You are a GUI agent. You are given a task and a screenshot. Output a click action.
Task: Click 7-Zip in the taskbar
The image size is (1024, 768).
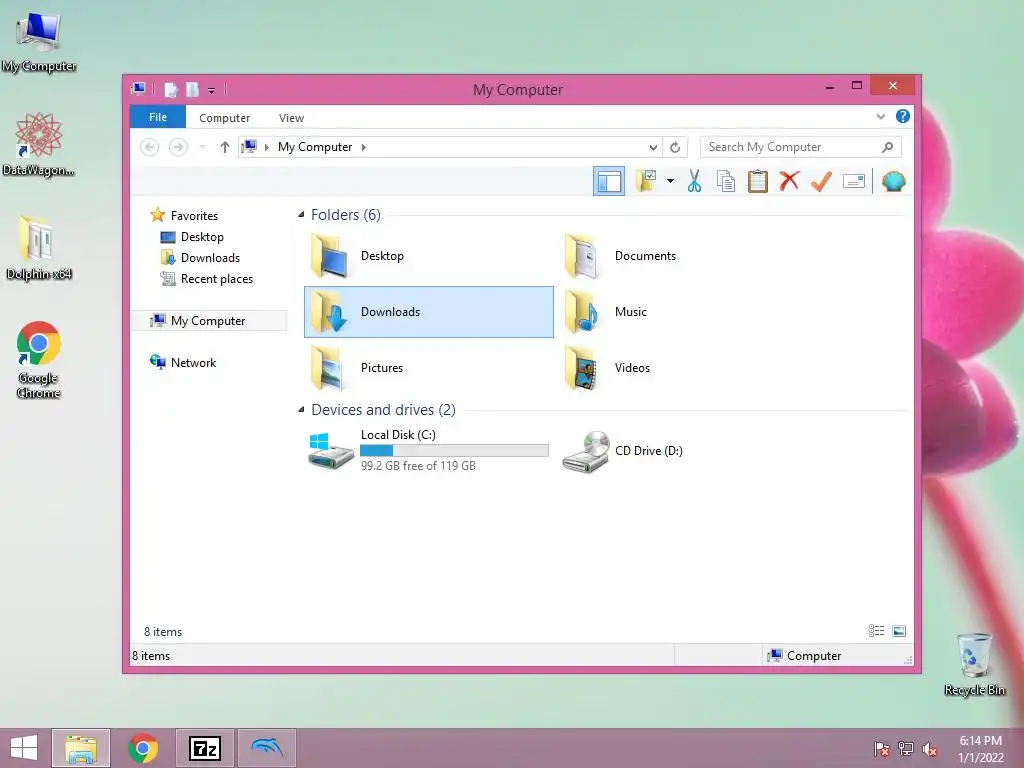[204, 748]
